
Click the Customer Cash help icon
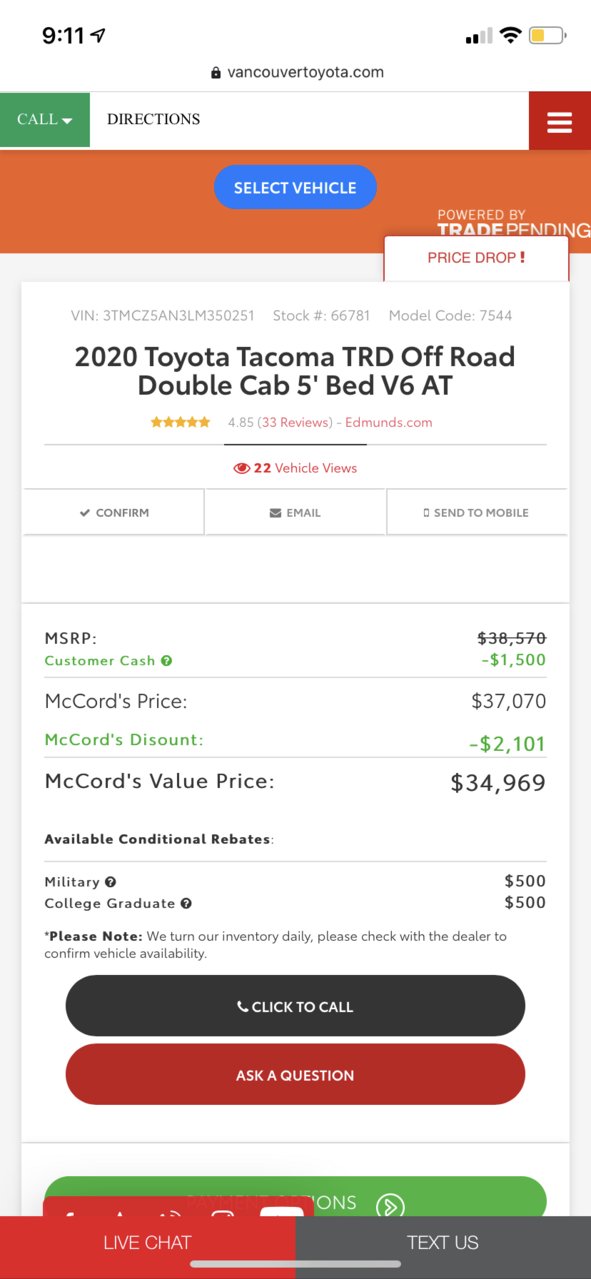(167, 661)
